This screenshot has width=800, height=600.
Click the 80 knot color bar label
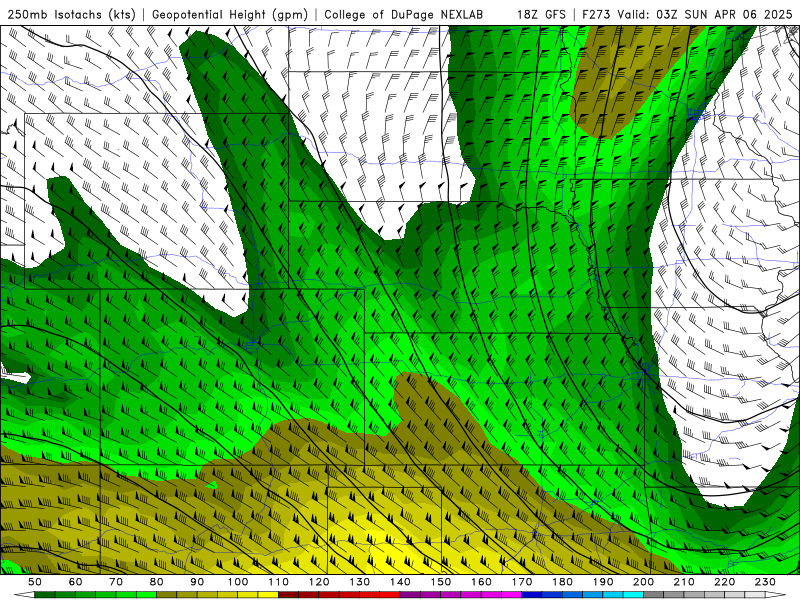pos(157,582)
